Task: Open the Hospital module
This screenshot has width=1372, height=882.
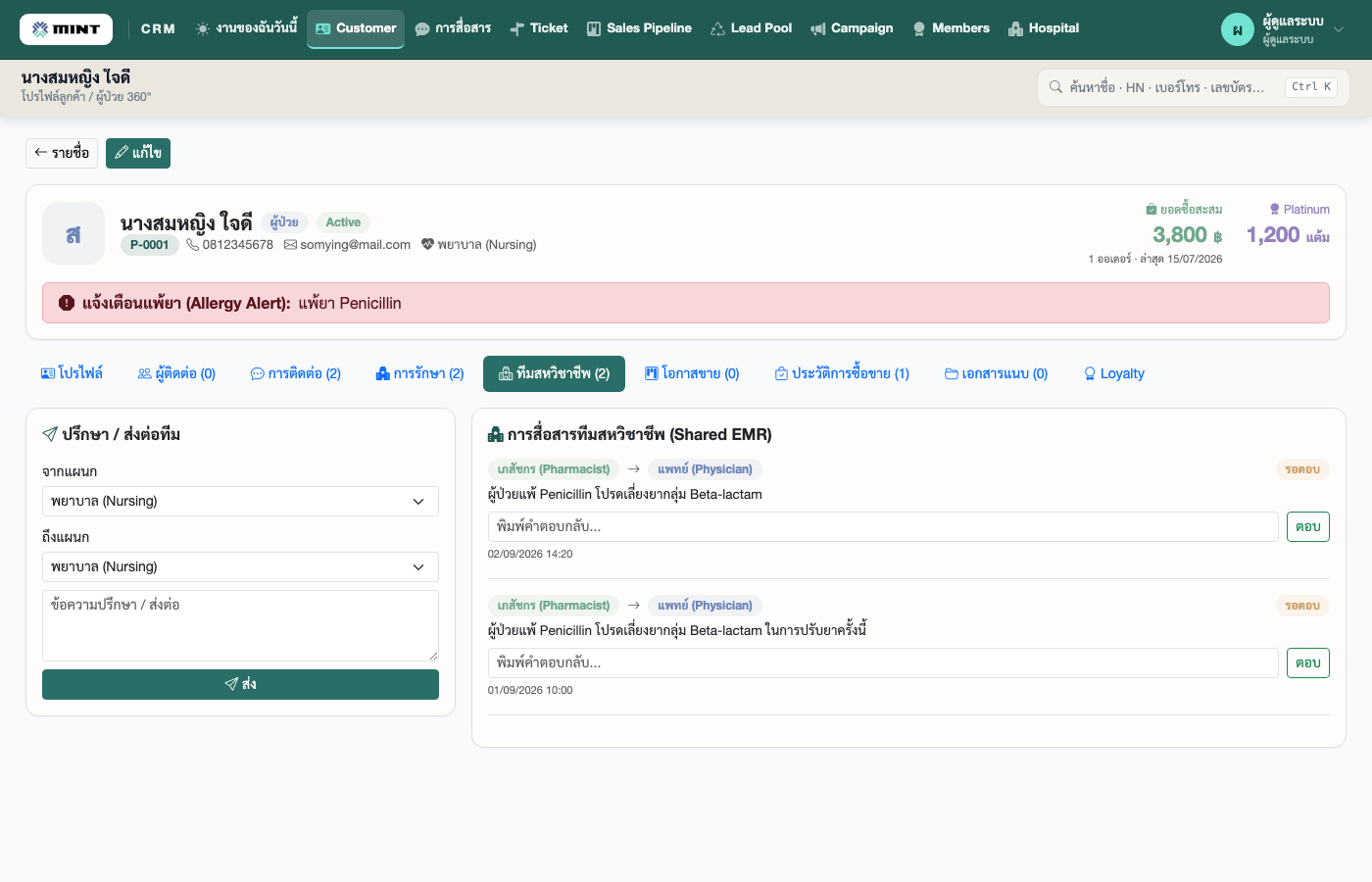Action: [1044, 28]
